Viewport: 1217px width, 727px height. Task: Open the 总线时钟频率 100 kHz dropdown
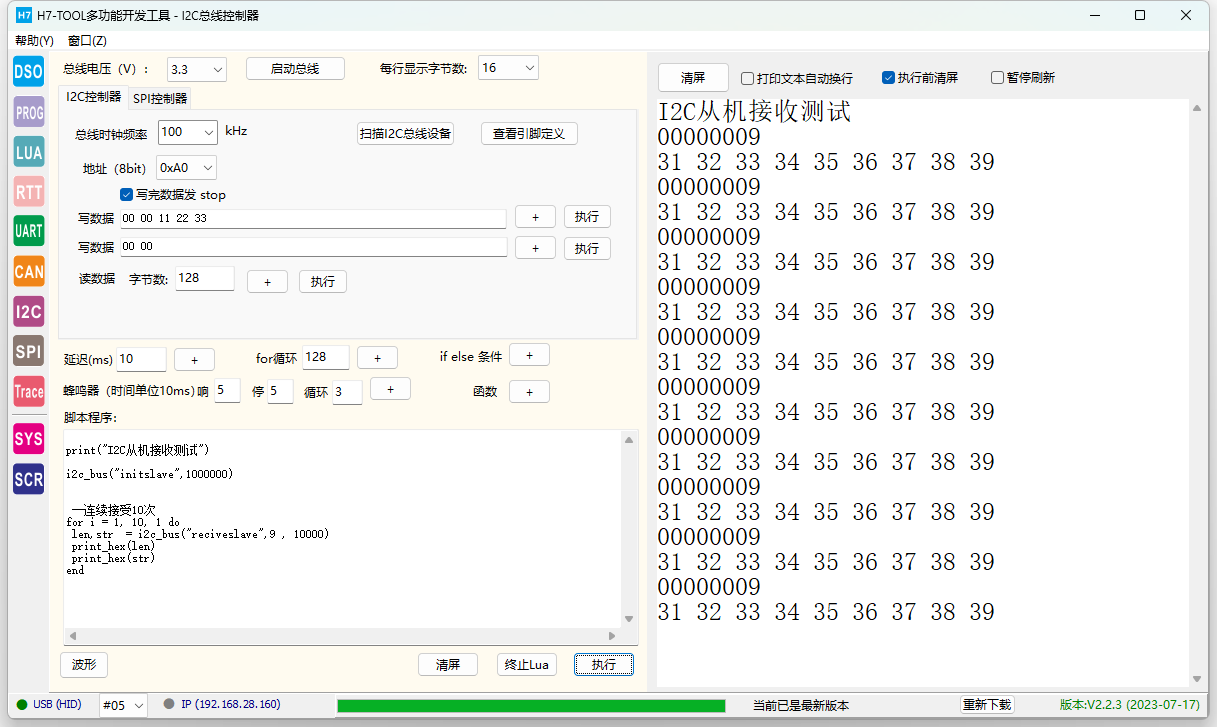pyautogui.click(x=187, y=132)
